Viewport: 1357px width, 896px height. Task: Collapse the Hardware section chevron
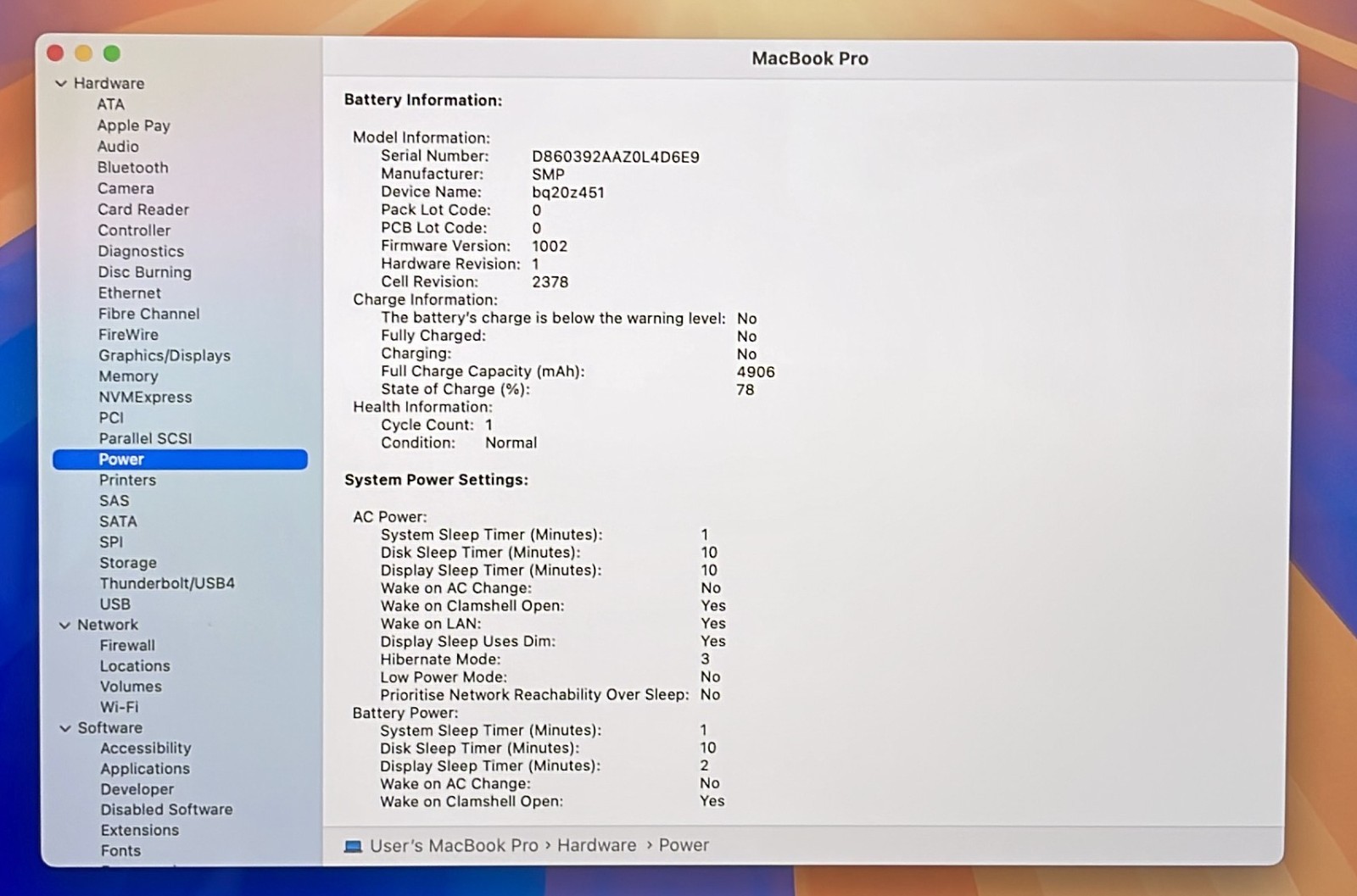coord(61,83)
